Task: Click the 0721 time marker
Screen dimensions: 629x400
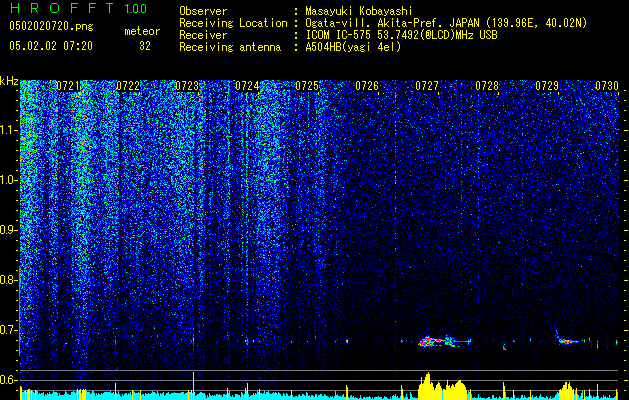Action: 68,86
